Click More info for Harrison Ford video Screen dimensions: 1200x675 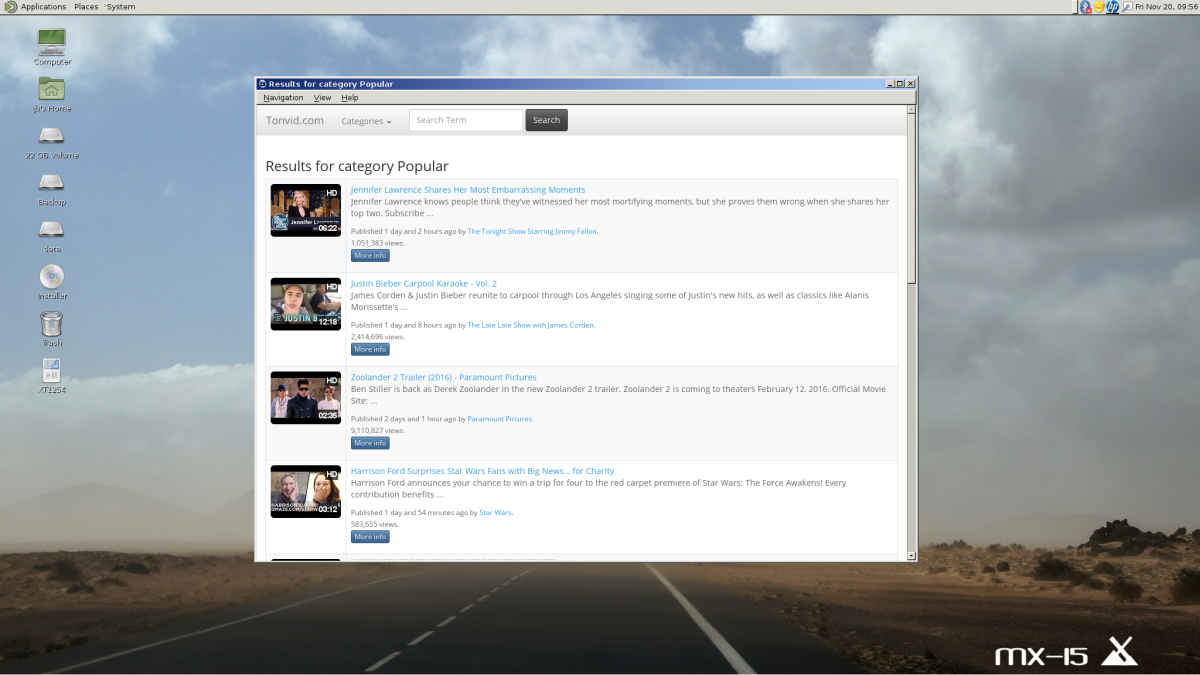pyautogui.click(x=370, y=537)
